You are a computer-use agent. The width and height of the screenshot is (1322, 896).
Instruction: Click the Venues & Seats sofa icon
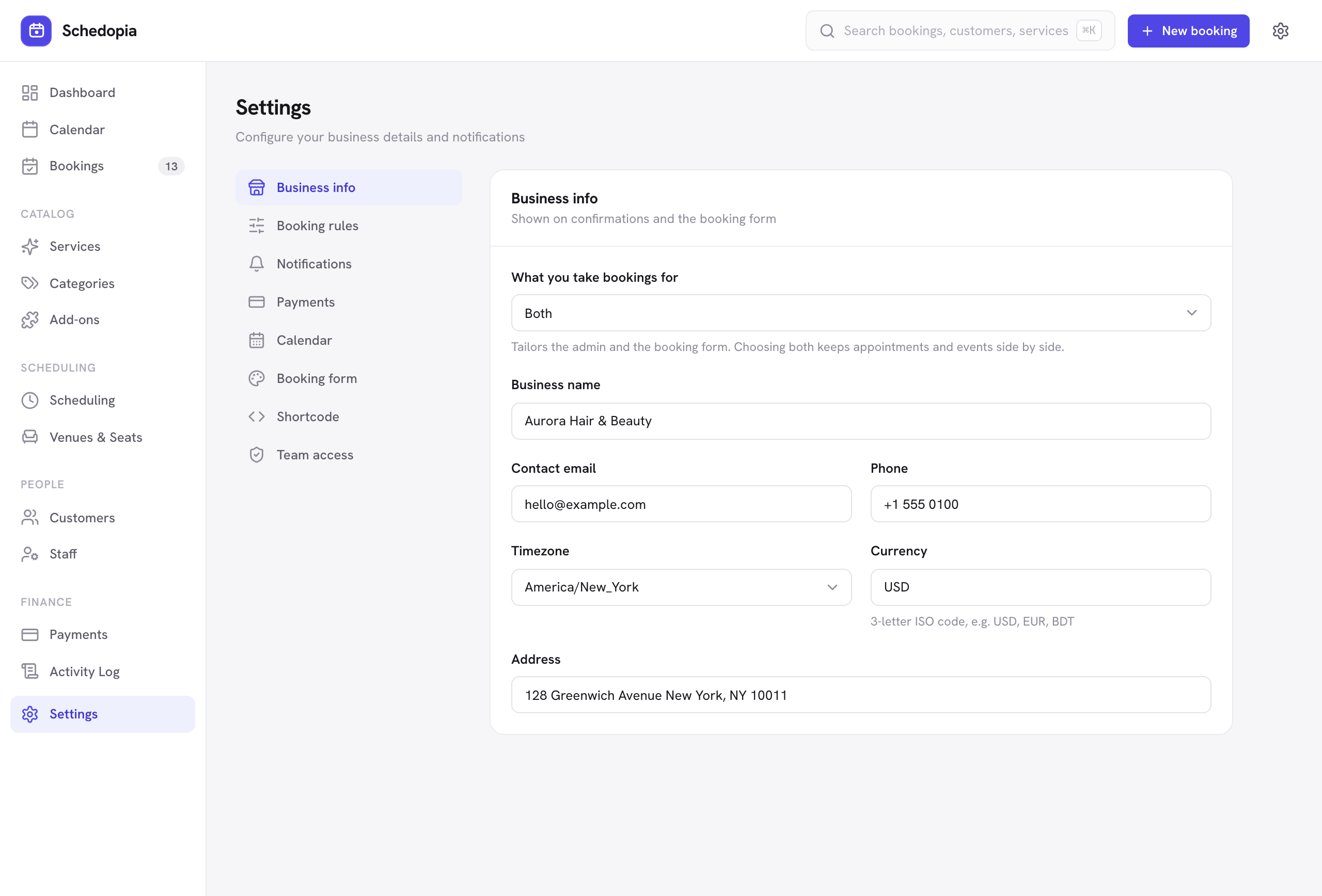click(x=29, y=437)
